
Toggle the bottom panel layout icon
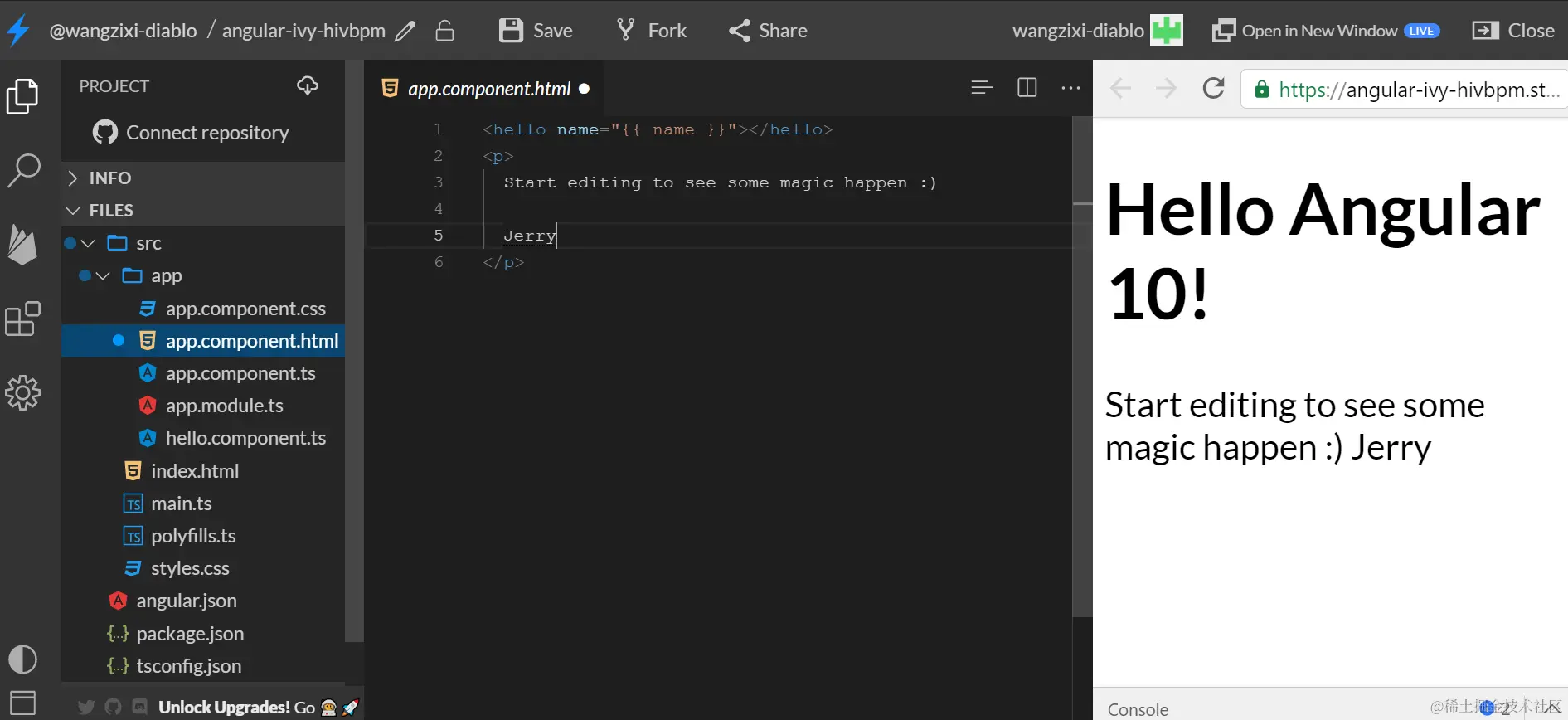pos(22,703)
